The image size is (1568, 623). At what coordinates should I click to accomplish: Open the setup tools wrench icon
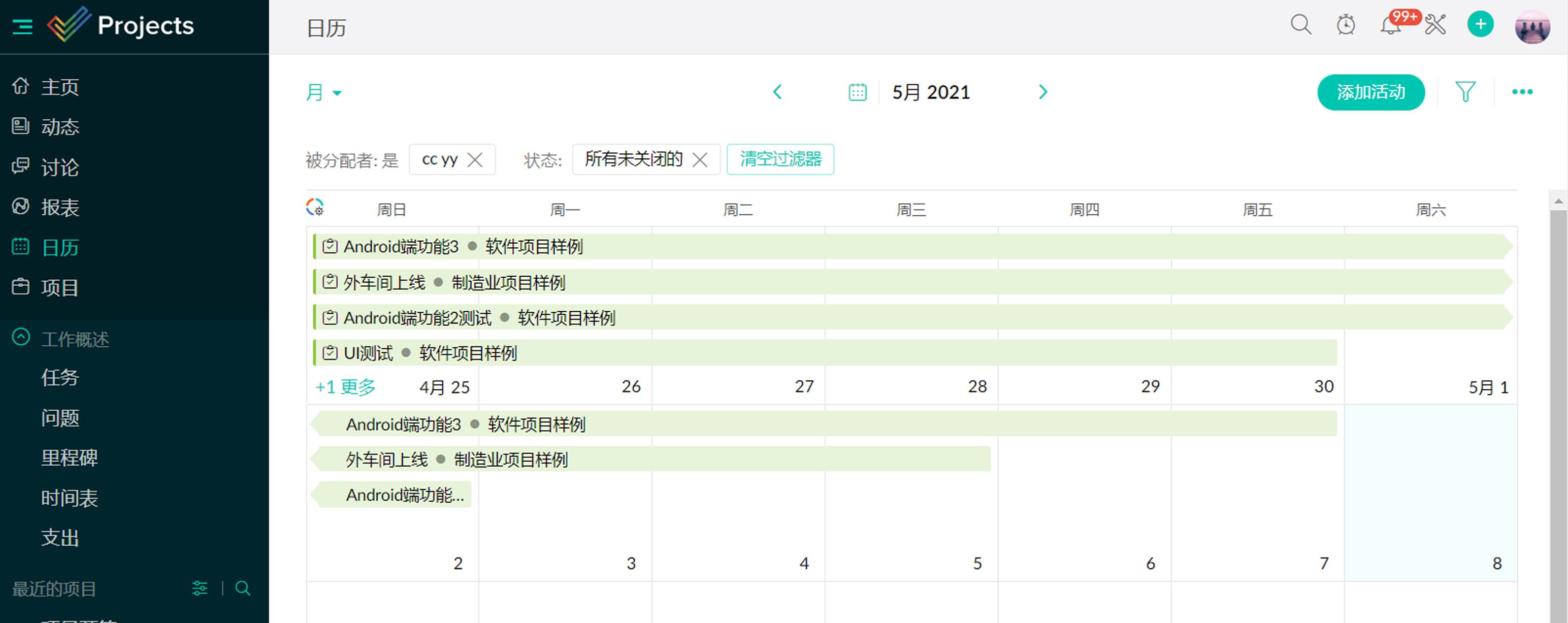click(x=1435, y=25)
